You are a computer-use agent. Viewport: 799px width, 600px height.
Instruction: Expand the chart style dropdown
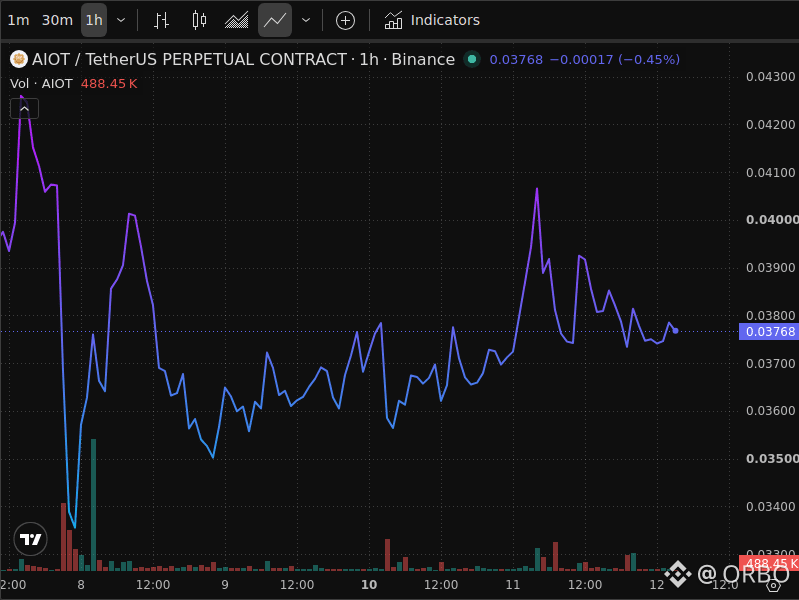(x=306, y=20)
